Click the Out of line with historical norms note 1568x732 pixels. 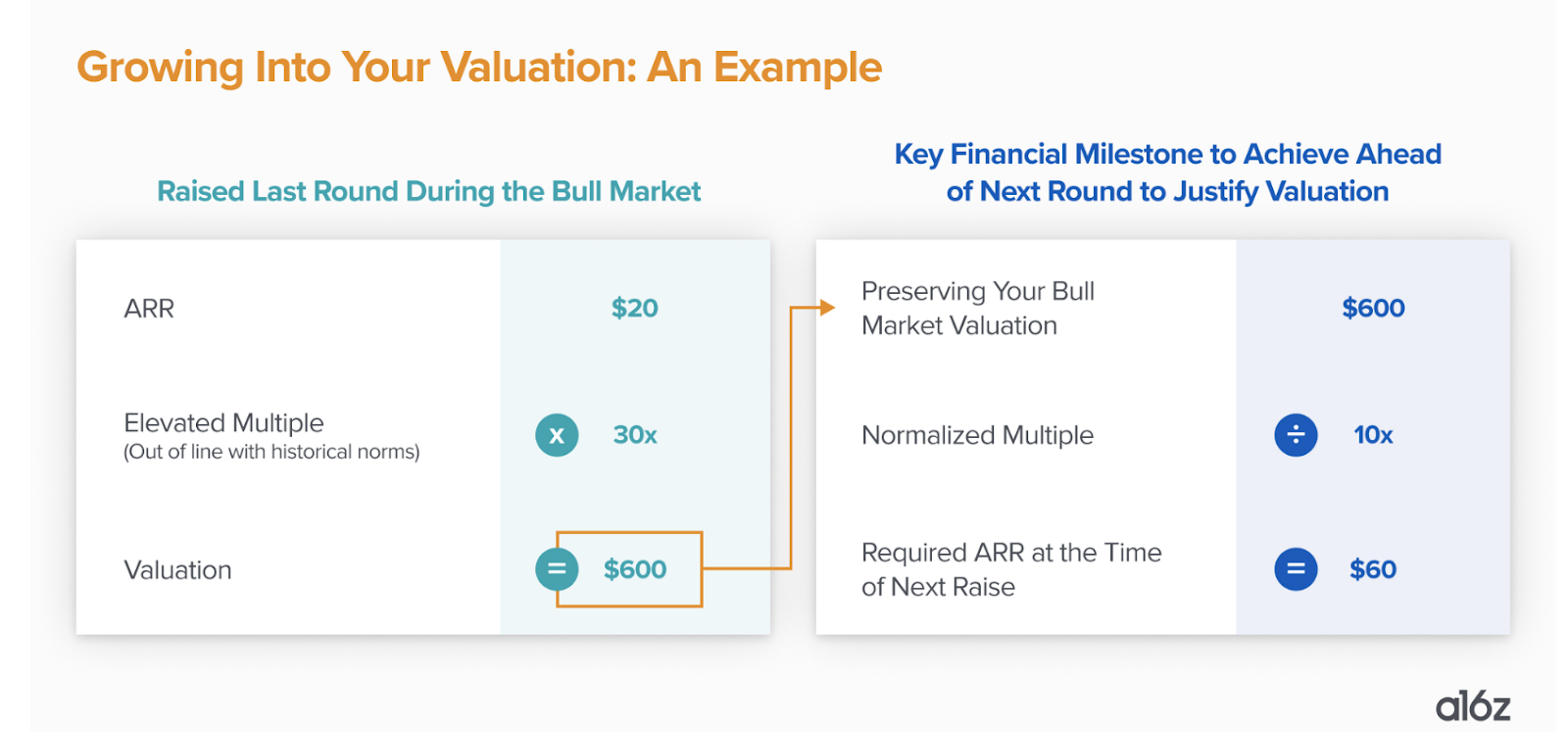click(271, 452)
